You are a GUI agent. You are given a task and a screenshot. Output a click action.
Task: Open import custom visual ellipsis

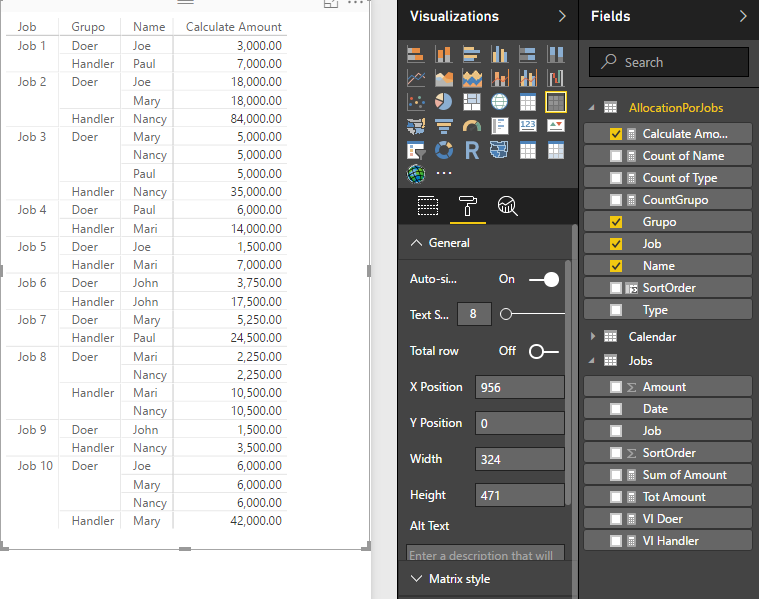443,173
